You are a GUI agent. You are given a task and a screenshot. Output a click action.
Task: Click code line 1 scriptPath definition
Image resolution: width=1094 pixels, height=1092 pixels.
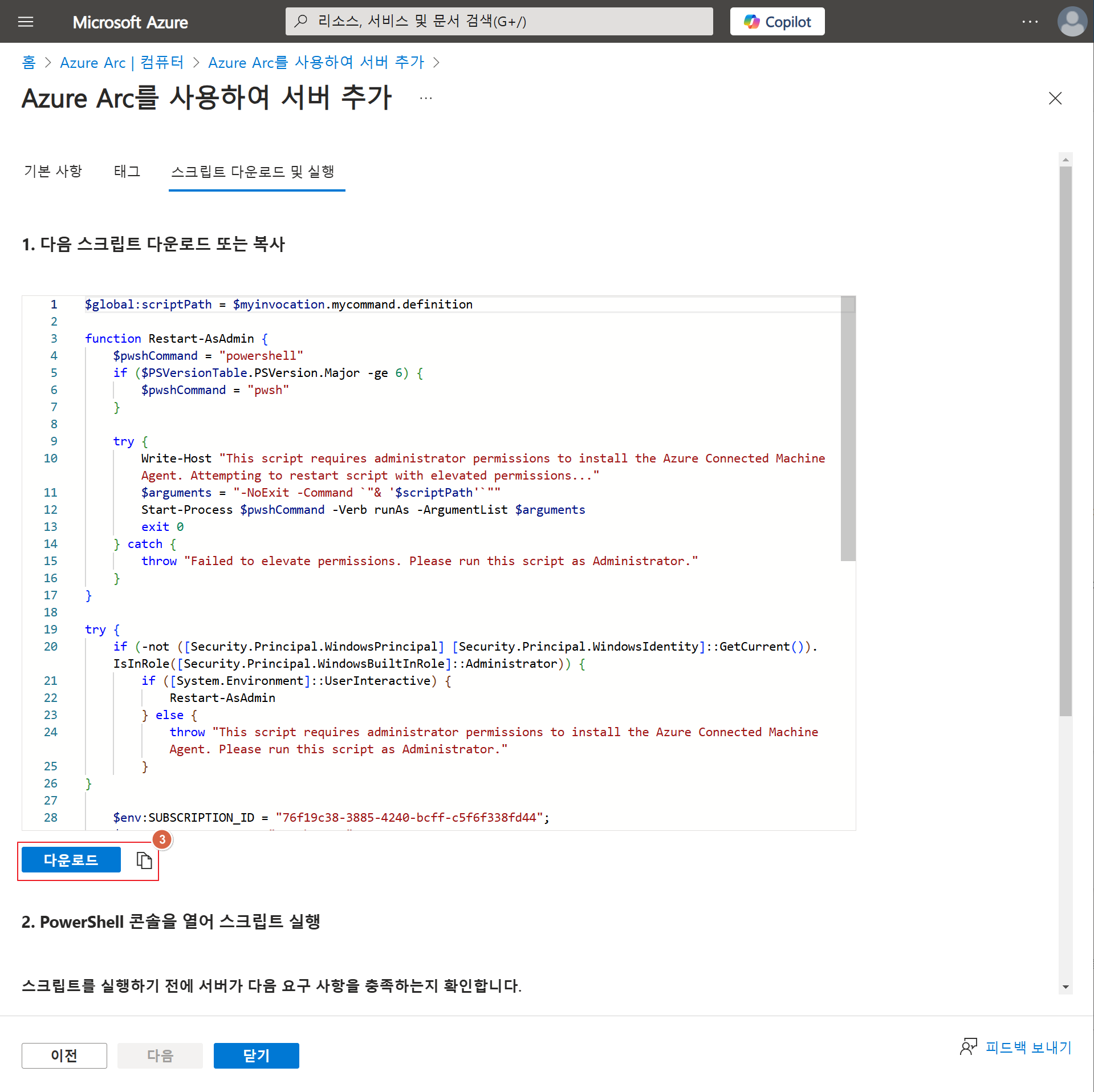[x=278, y=305]
